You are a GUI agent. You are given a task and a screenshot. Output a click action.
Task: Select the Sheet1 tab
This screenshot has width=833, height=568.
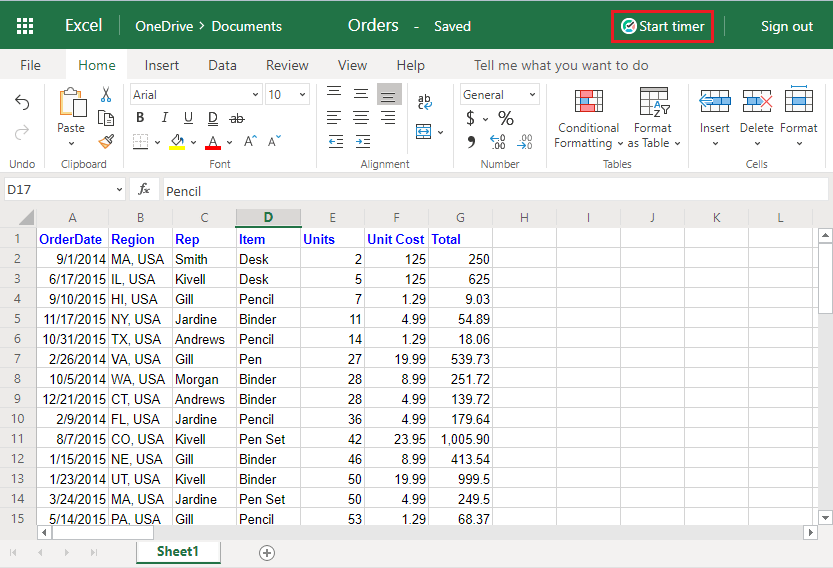click(x=178, y=552)
